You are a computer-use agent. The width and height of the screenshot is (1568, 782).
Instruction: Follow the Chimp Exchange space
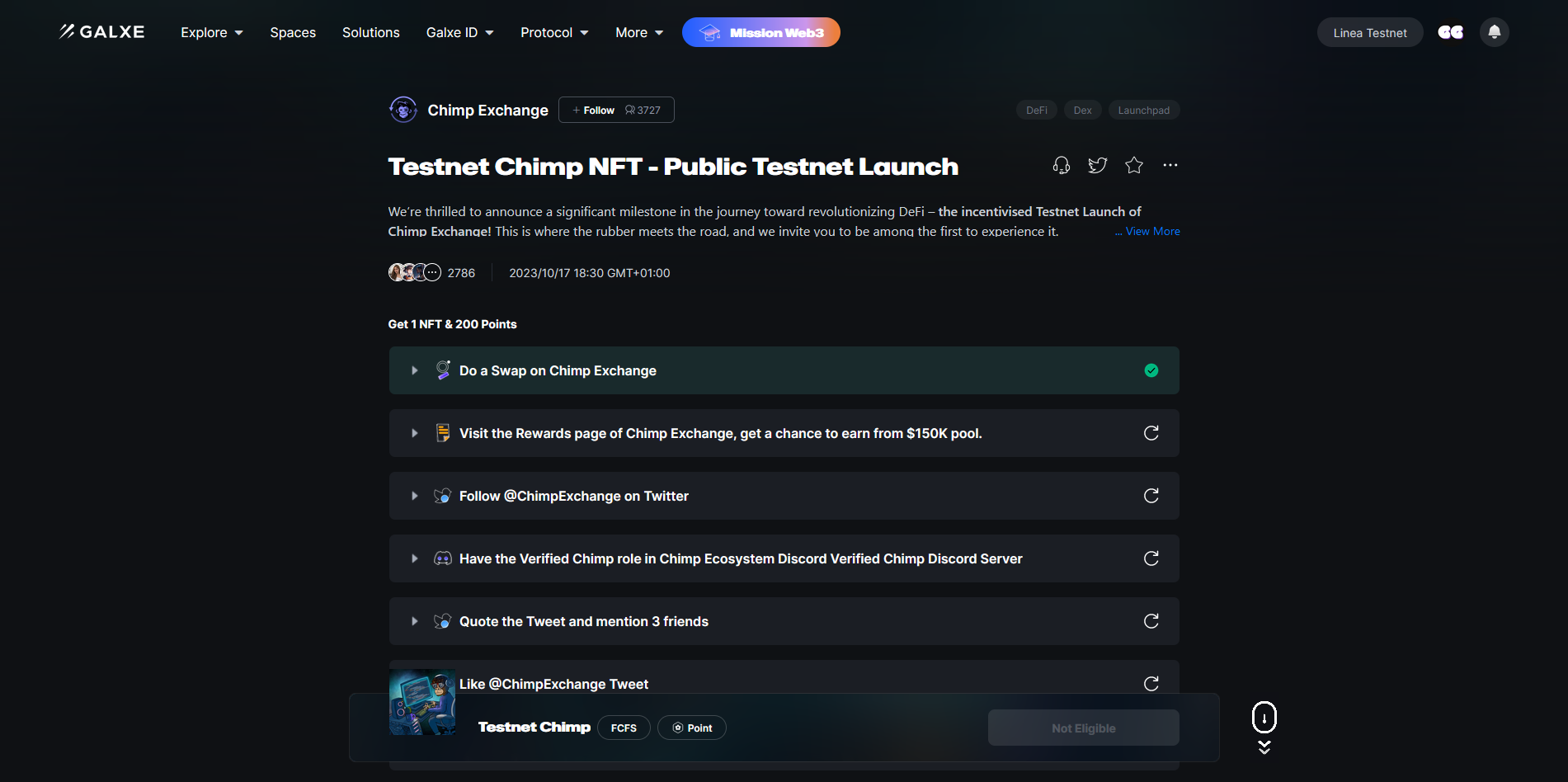[x=594, y=111]
